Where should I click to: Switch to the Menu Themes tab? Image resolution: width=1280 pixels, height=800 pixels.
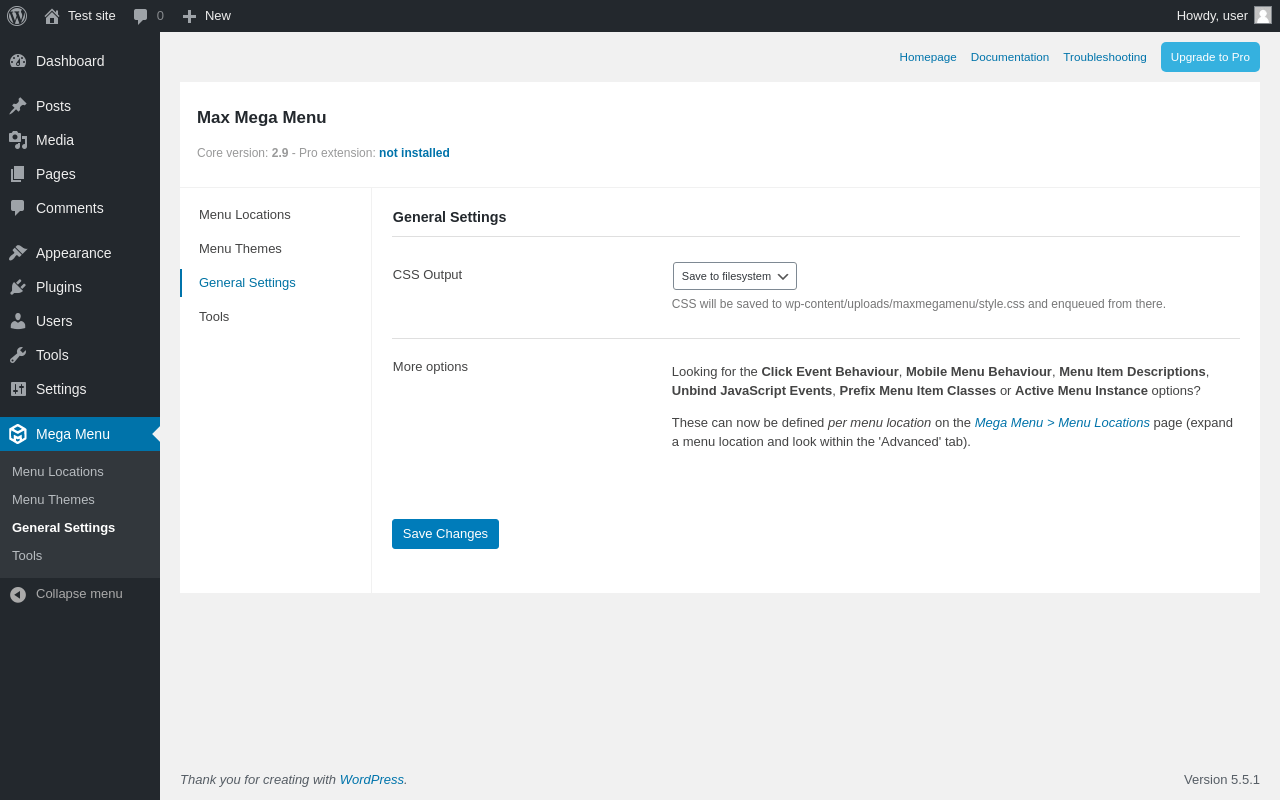(240, 249)
